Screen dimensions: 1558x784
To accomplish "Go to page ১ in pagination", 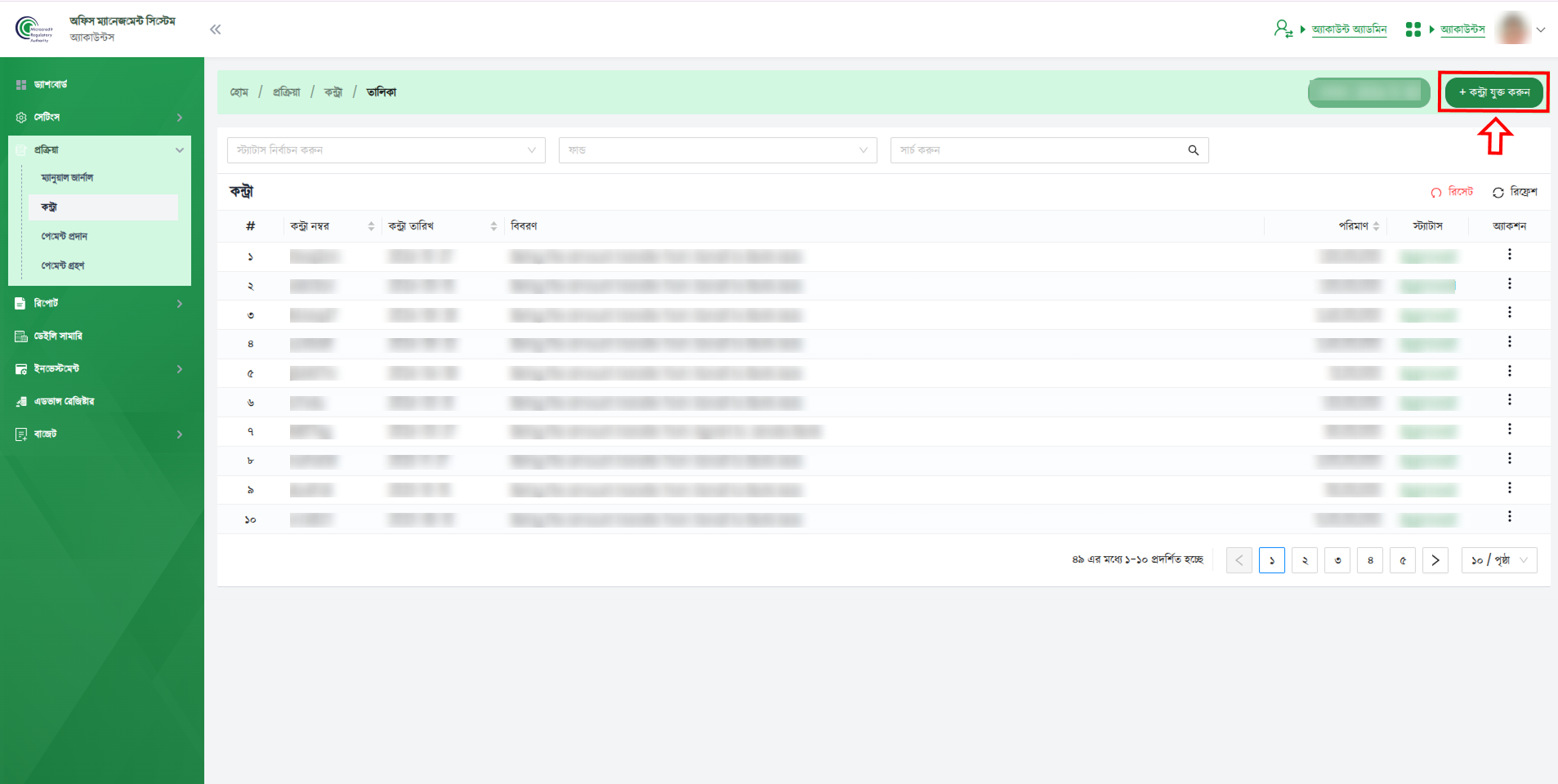I will pos(1272,560).
